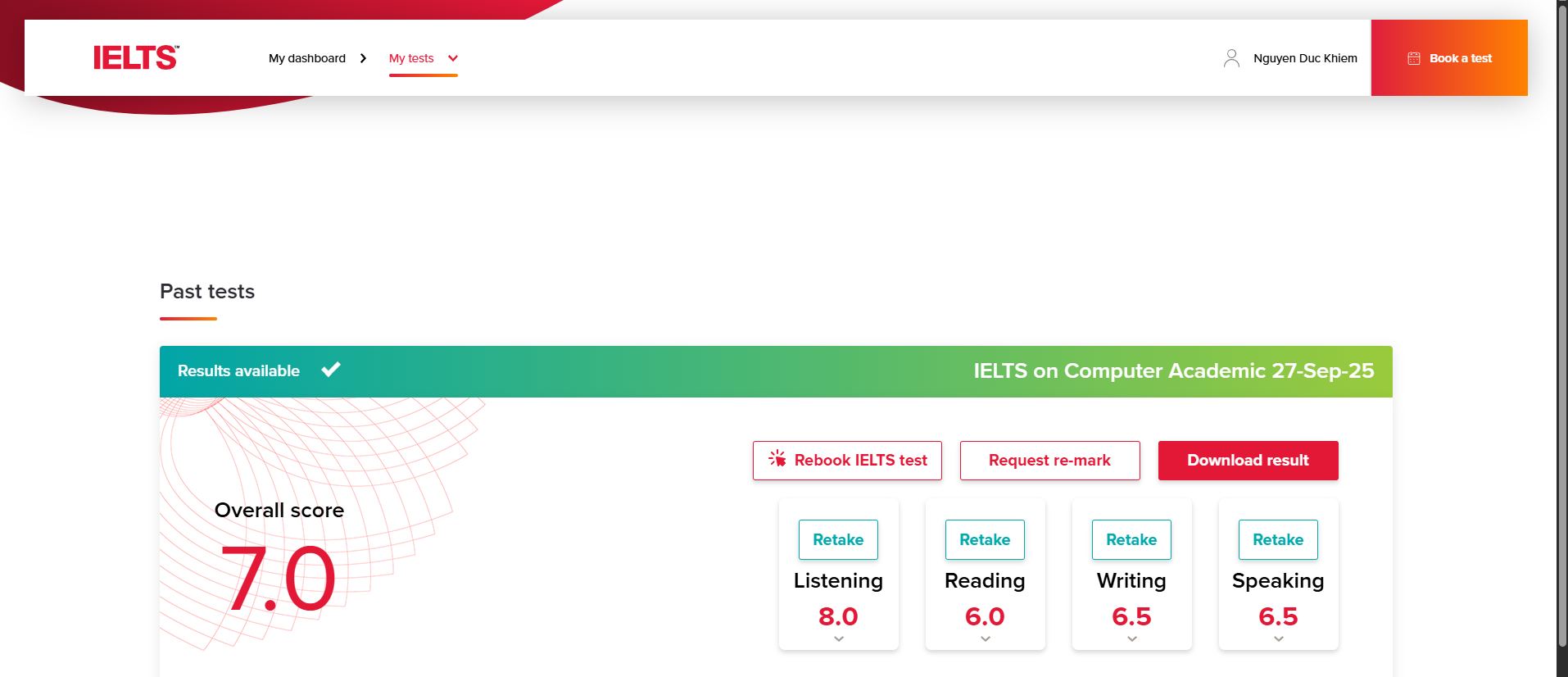Click the calendar icon in Book a test

(x=1413, y=58)
